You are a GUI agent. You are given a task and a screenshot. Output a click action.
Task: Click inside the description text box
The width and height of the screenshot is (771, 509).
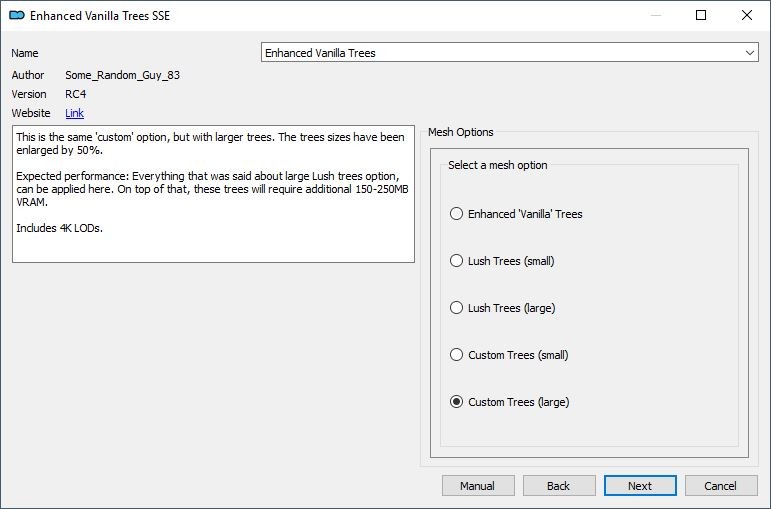(213, 194)
